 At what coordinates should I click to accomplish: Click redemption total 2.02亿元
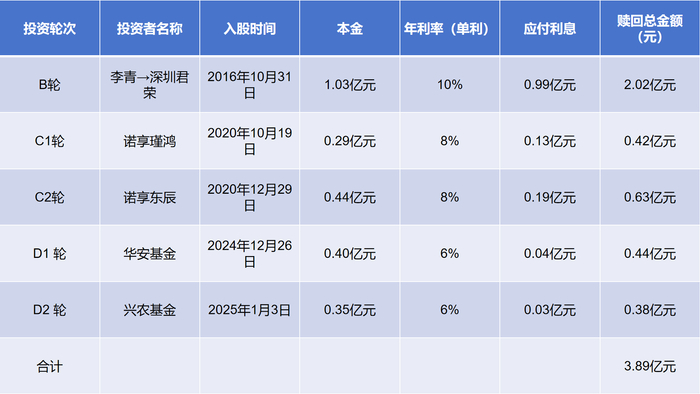650,85
